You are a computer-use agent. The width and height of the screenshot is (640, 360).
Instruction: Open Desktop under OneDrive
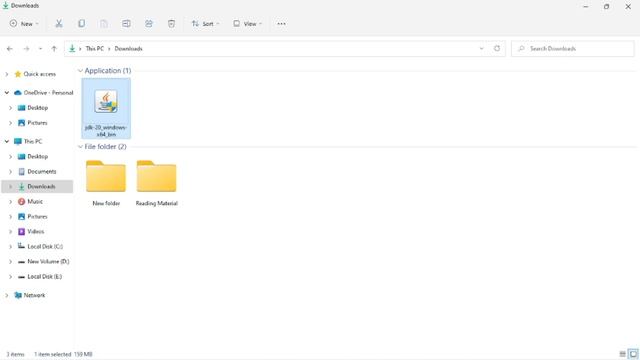(x=37, y=108)
